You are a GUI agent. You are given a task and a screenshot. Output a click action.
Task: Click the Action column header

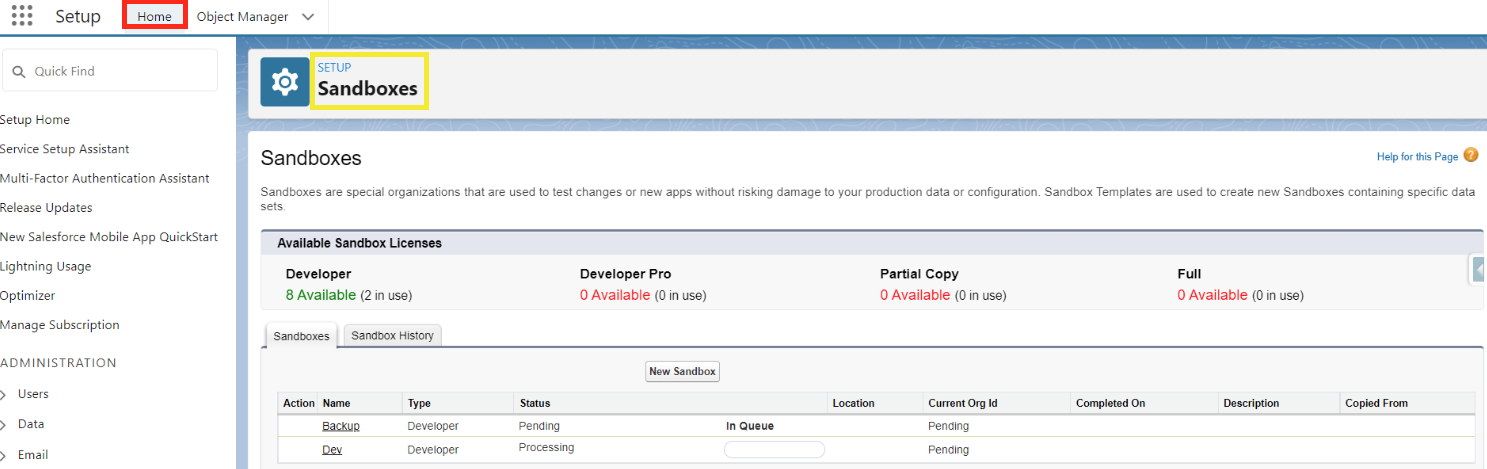(x=299, y=403)
